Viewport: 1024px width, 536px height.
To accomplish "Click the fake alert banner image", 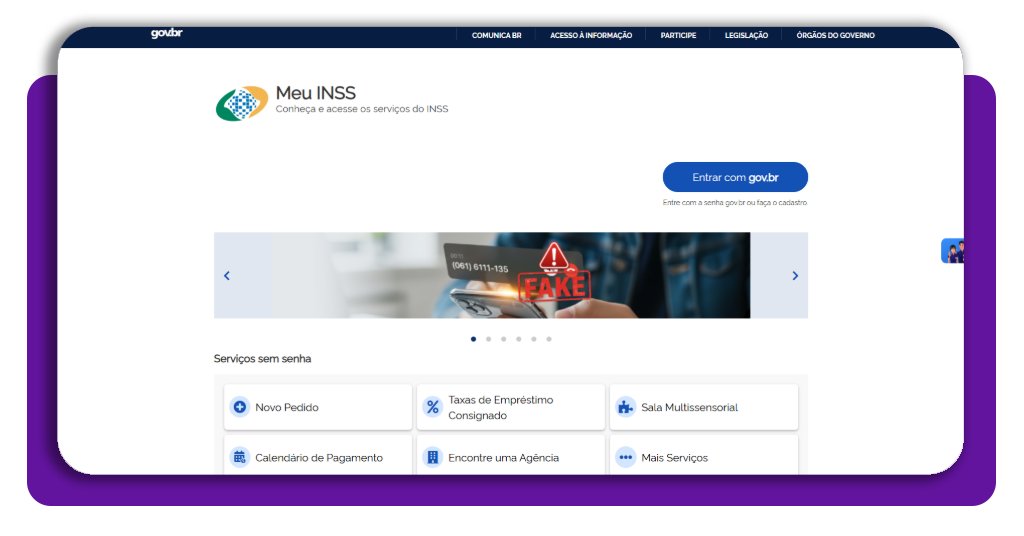I will coord(510,276).
